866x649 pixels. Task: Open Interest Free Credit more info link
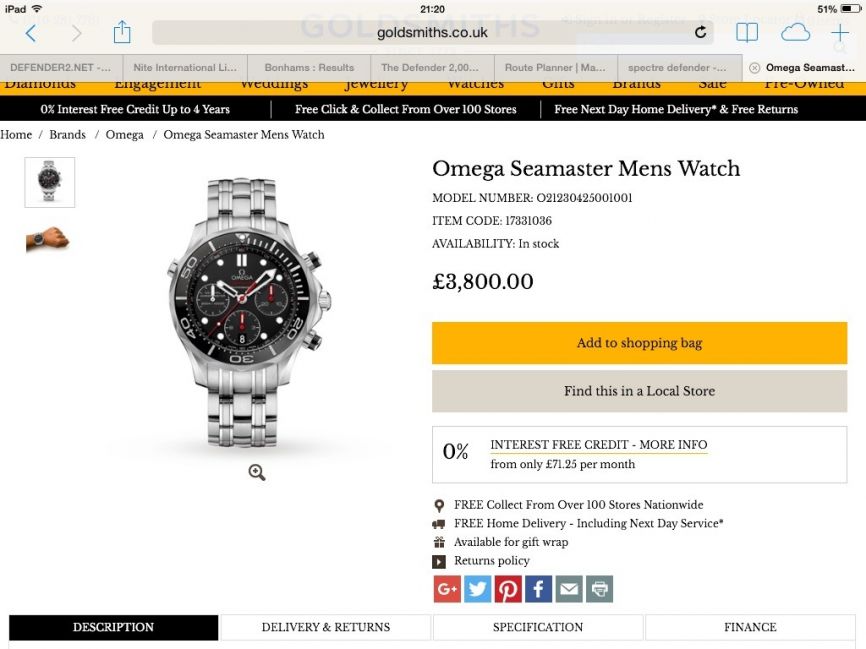599,445
